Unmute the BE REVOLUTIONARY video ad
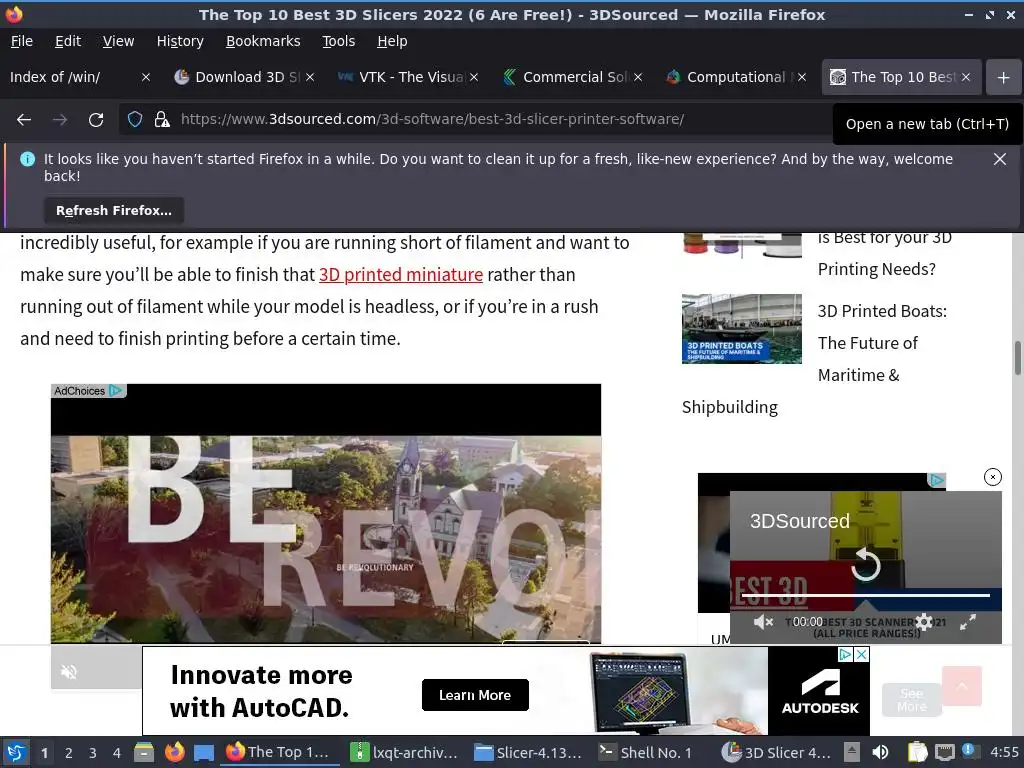The height and width of the screenshot is (768, 1024). point(69,671)
